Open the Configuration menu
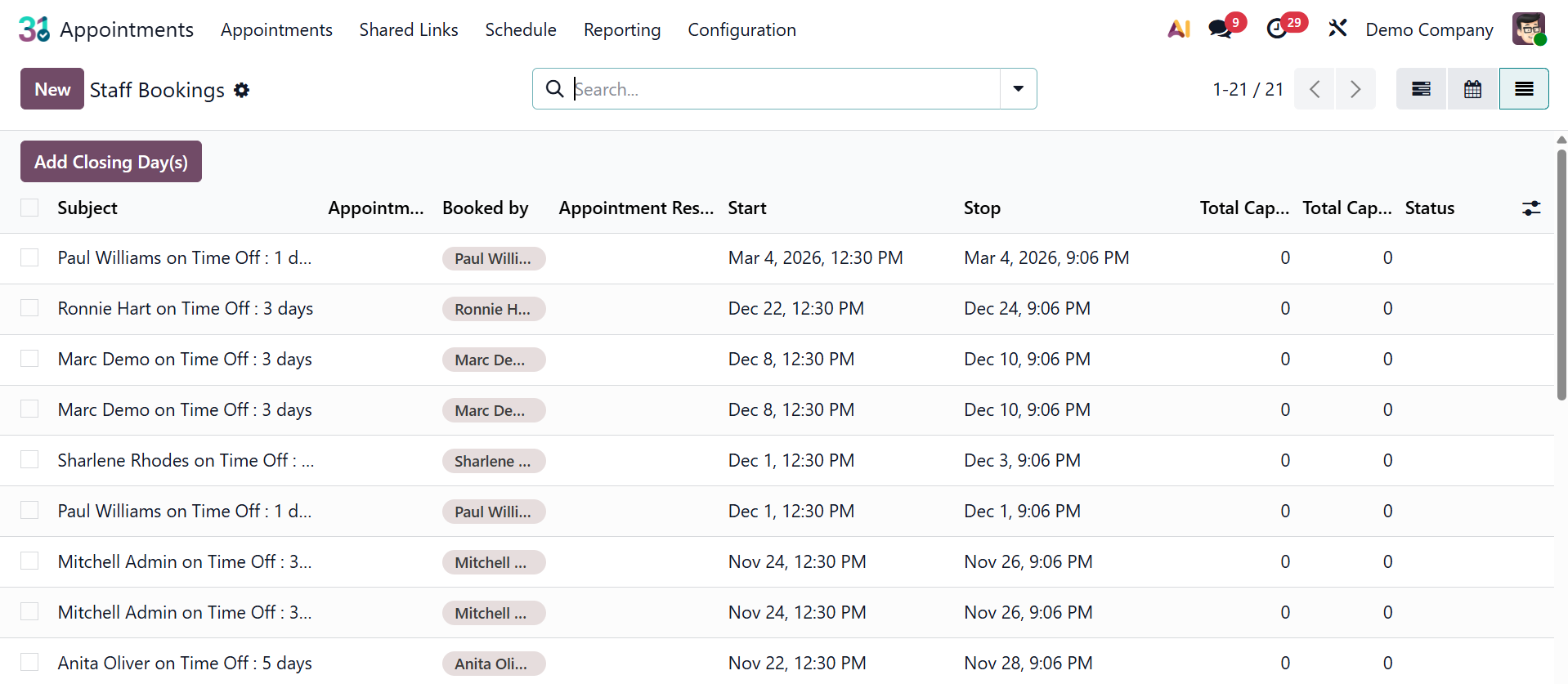1568x684 pixels. pyautogui.click(x=741, y=30)
